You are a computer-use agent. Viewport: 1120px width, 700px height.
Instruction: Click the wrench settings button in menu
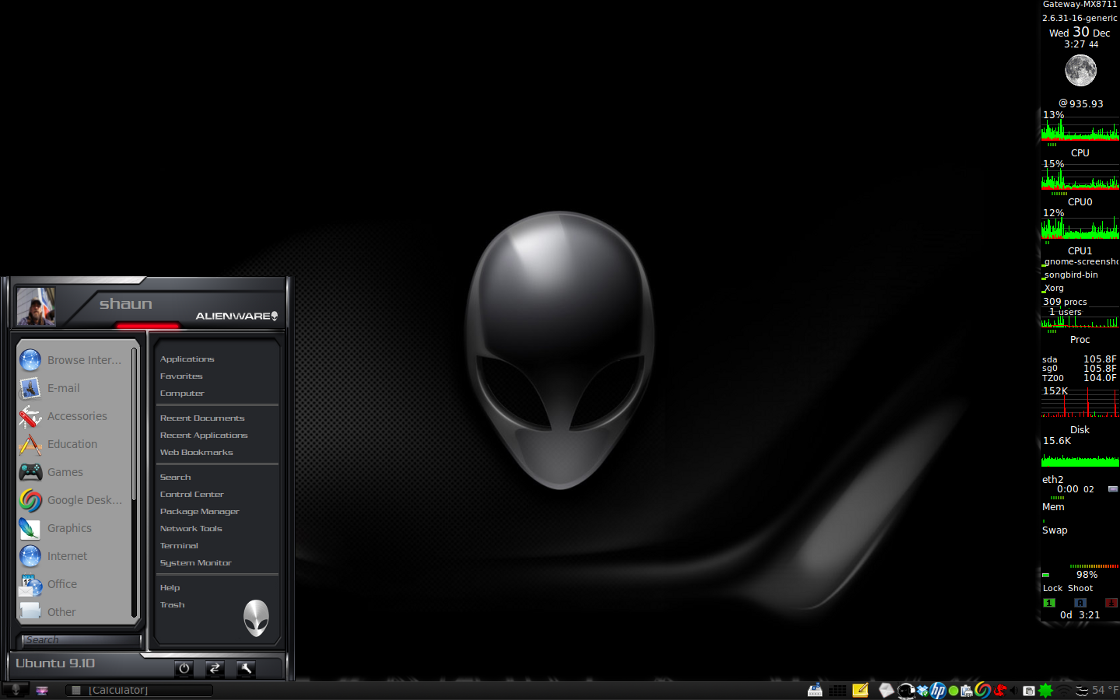point(245,669)
